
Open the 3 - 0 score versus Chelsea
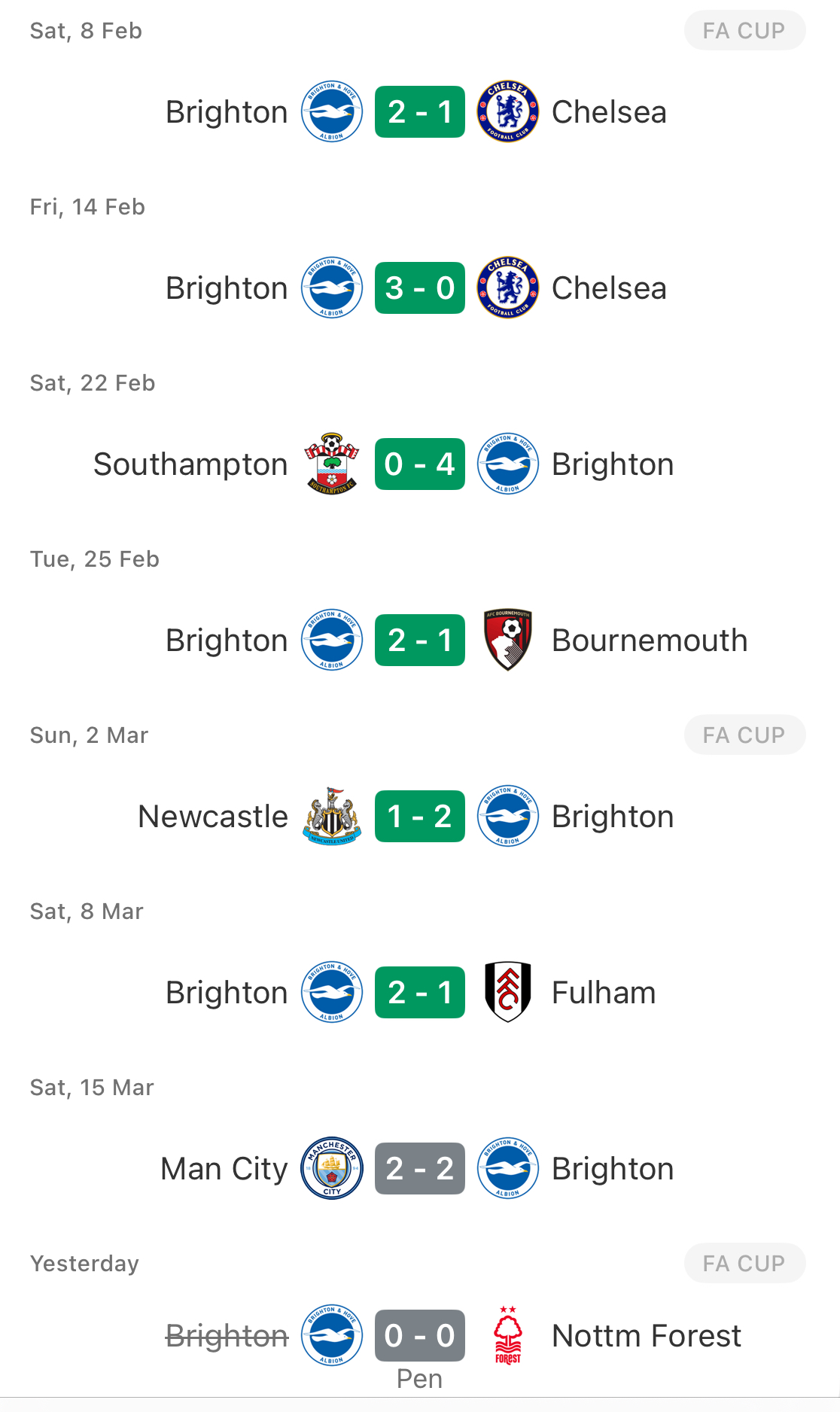point(420,288)
